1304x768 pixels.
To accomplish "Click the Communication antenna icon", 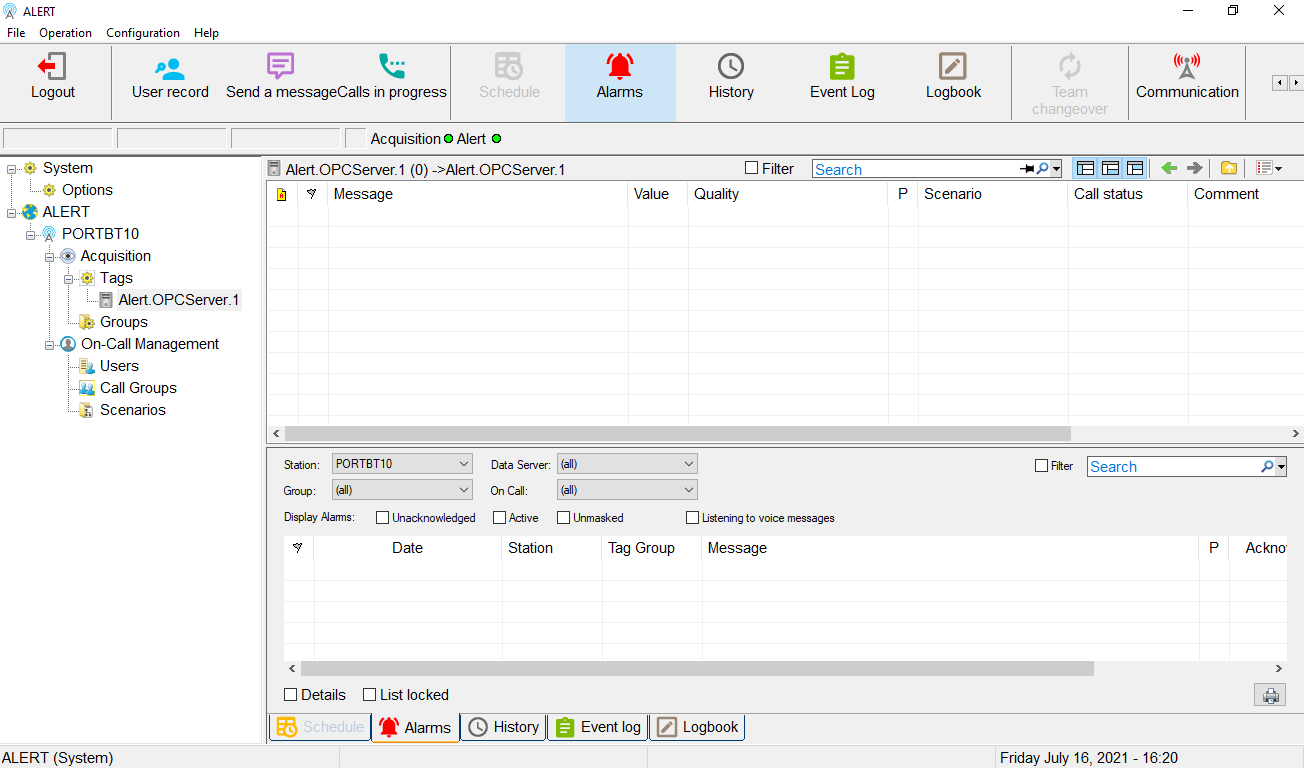I will 1187,68.
